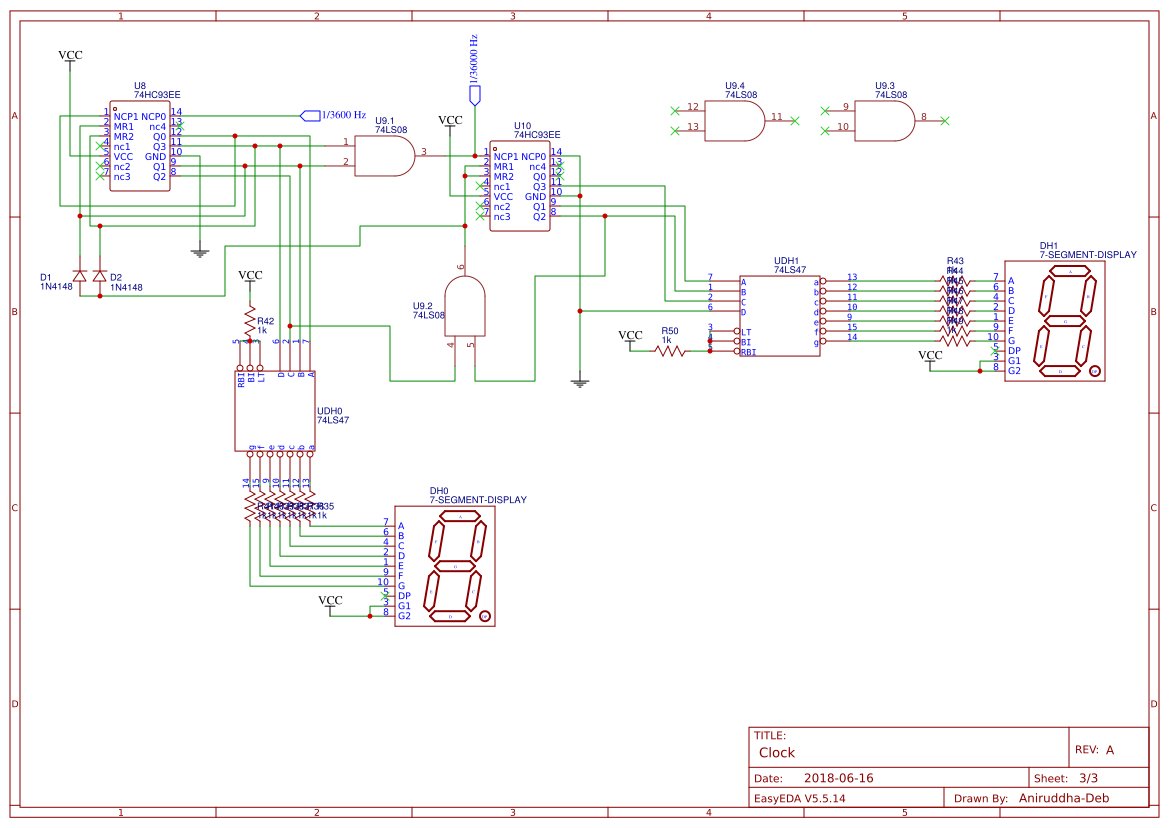Select the U10 74HC93EE counter symbol
The image size is (1169, 828).
(x=520, y=185)
